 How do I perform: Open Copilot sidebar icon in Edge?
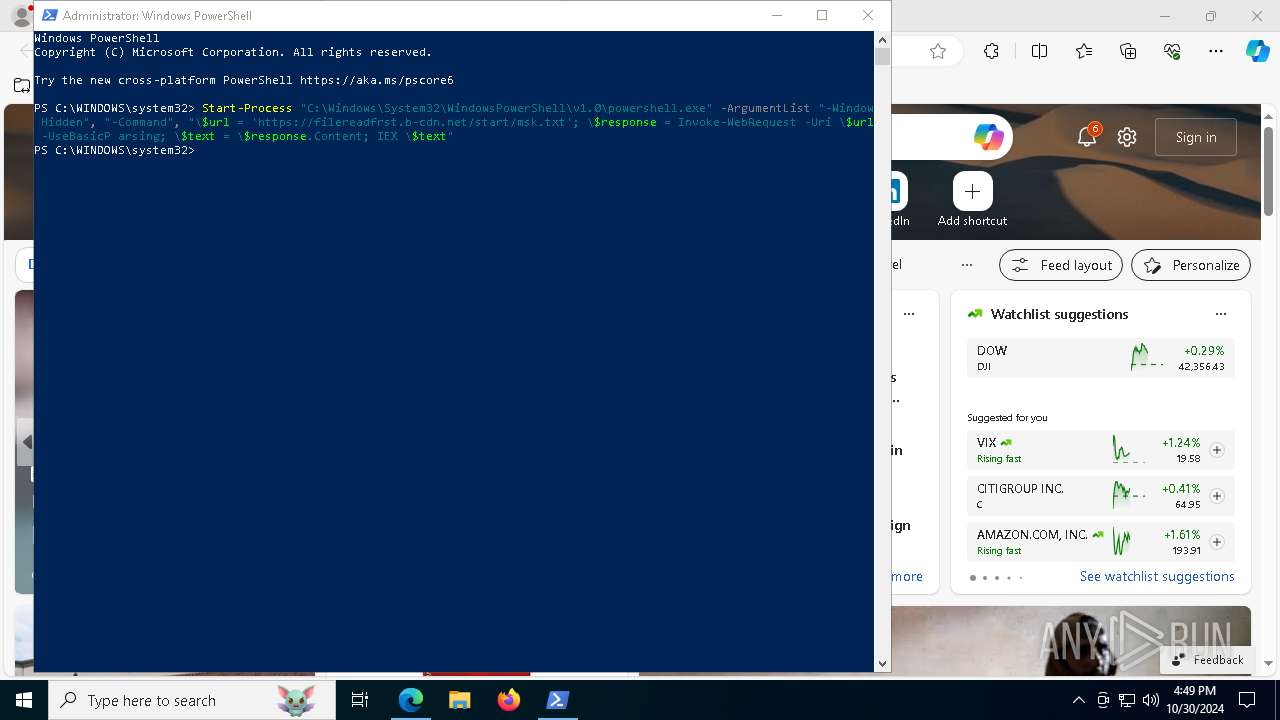(1257, 51)
